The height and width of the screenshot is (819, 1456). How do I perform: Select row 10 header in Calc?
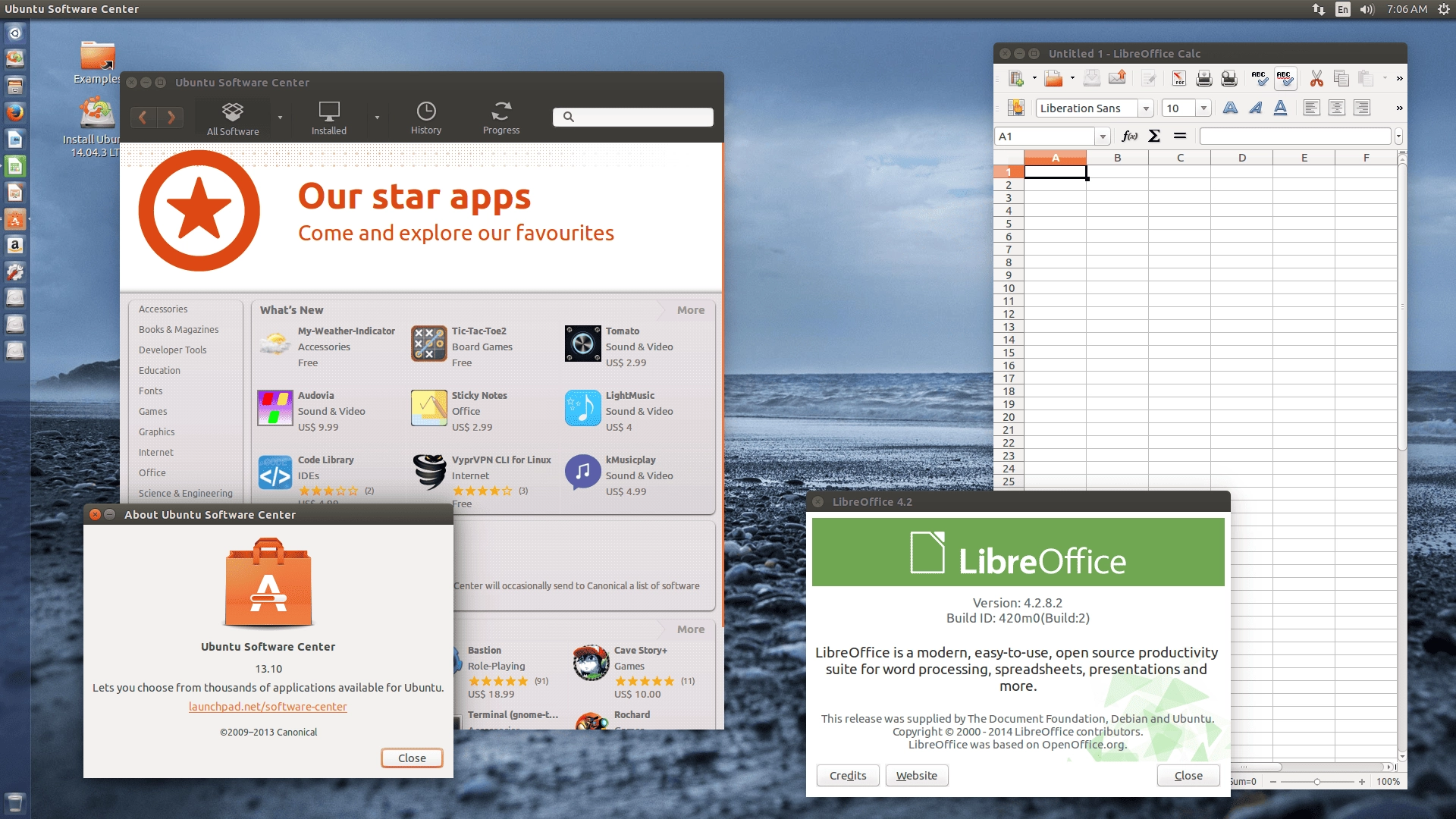point(1009,288)
